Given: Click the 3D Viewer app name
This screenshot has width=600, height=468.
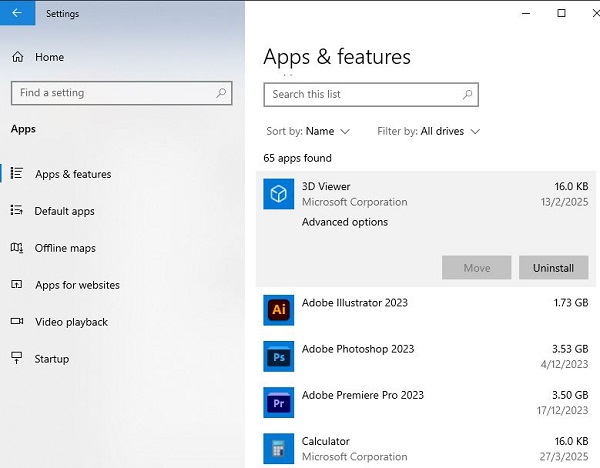Looking at the screenshot, I should pos(326,186).
